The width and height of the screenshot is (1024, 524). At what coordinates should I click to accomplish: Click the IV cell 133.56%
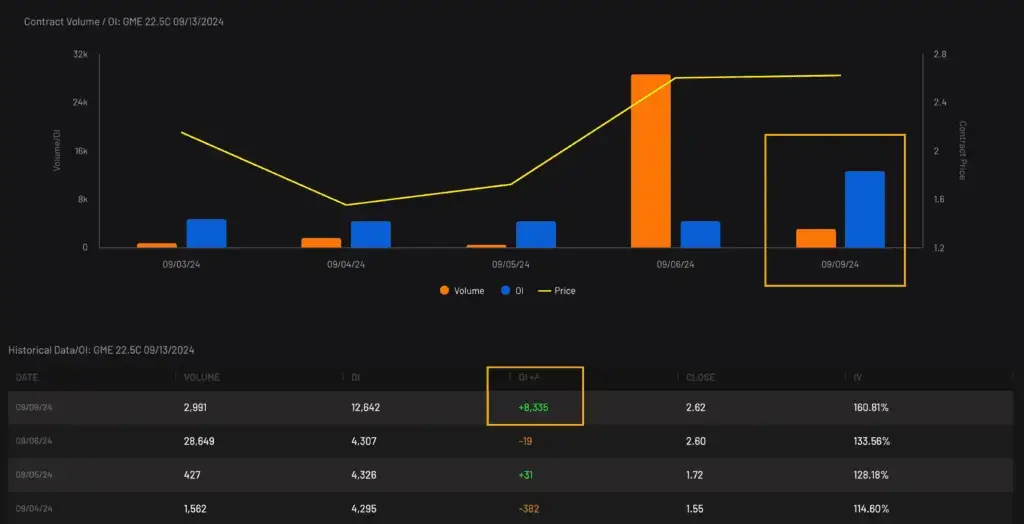872,442
